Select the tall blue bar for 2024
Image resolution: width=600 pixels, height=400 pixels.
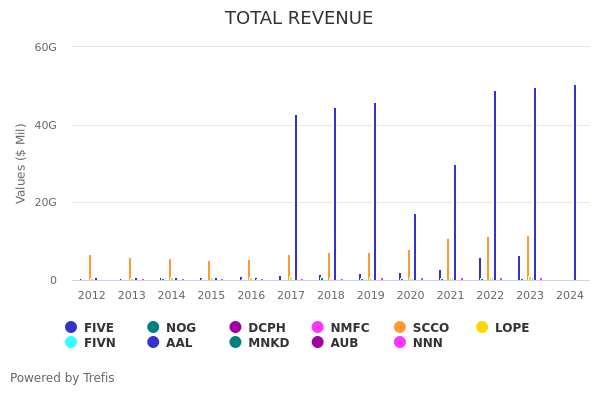pyautogui.click(x=575, y=183)
